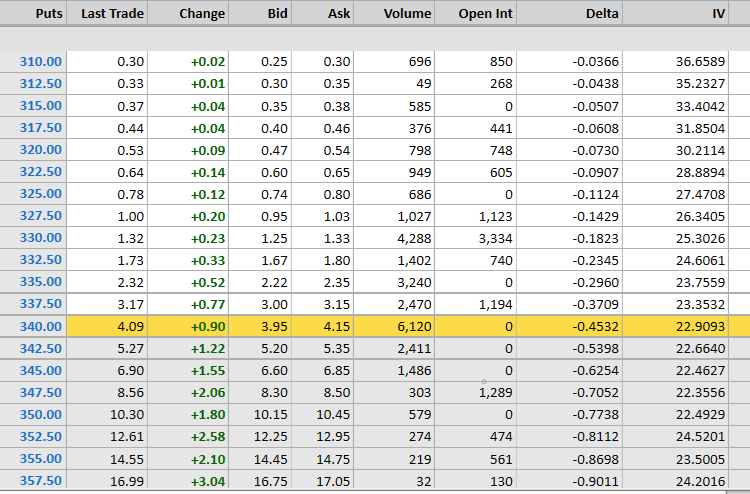Click the bid value 3.95
This screenshot has height=494, width=750.
point(274,327)
